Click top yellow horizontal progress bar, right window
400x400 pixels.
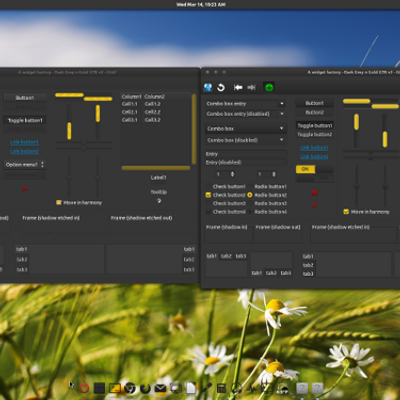pos(356,101)
